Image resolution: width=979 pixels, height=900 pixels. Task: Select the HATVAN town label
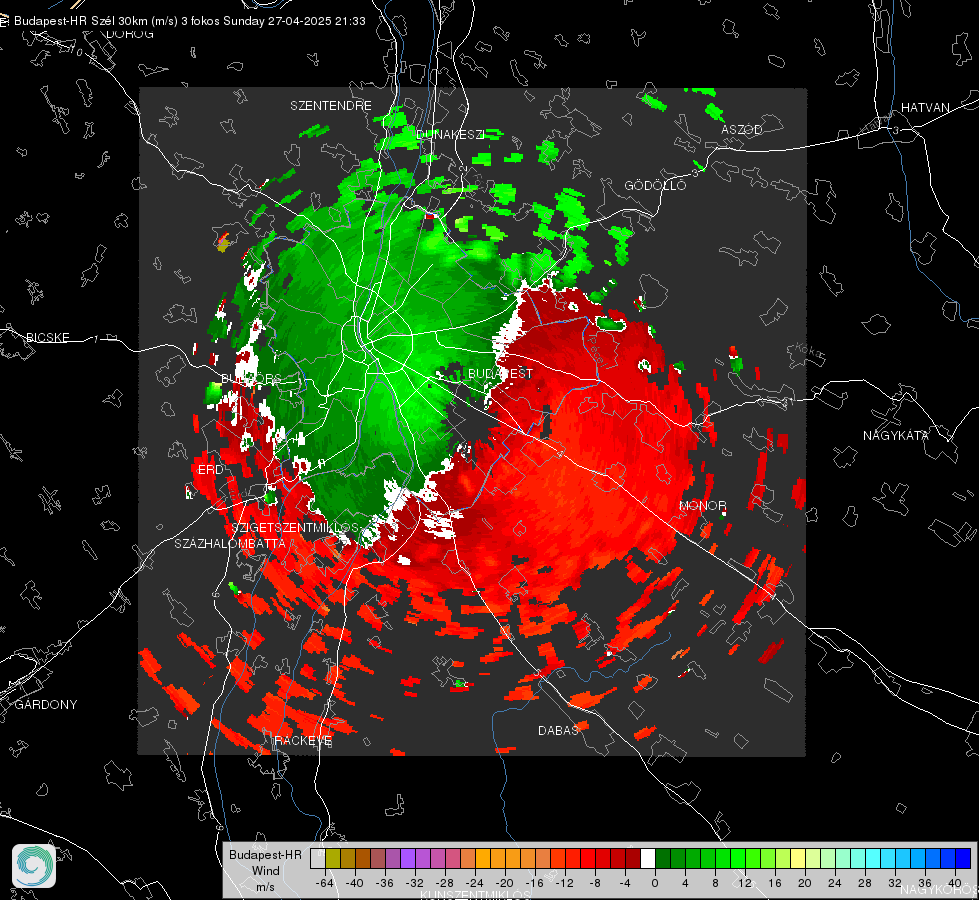point(925,107)
